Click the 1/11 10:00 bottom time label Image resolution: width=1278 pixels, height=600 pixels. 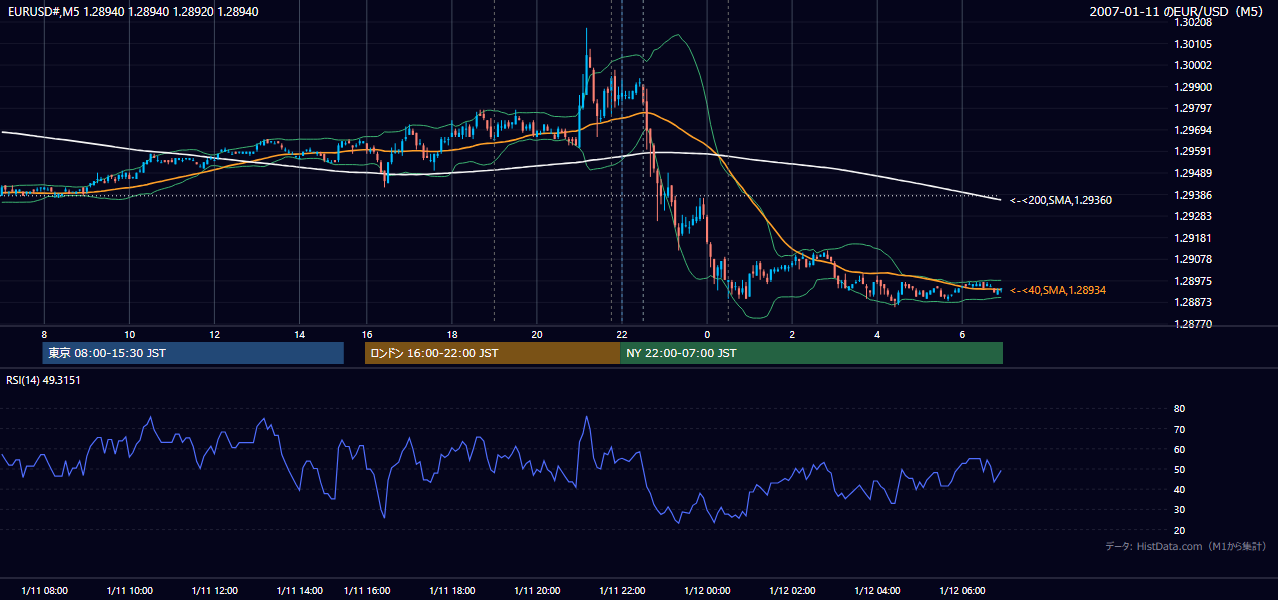click(129, 590)
